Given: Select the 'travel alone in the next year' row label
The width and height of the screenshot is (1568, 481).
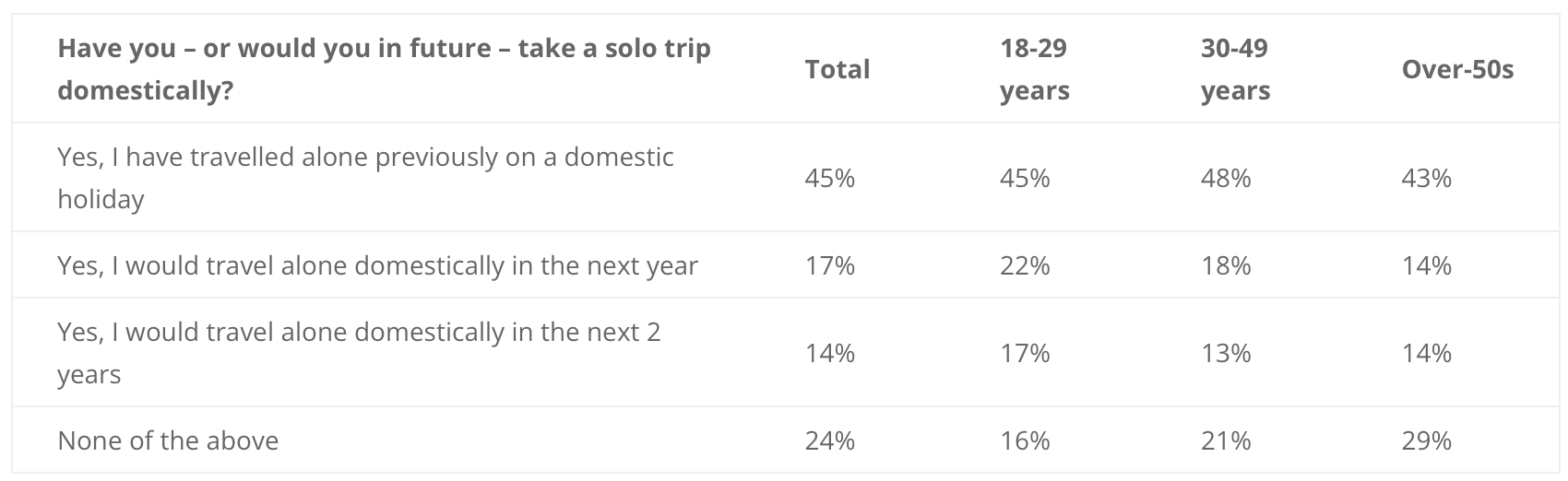Looking at the screenshot, I should pos(377,265).
